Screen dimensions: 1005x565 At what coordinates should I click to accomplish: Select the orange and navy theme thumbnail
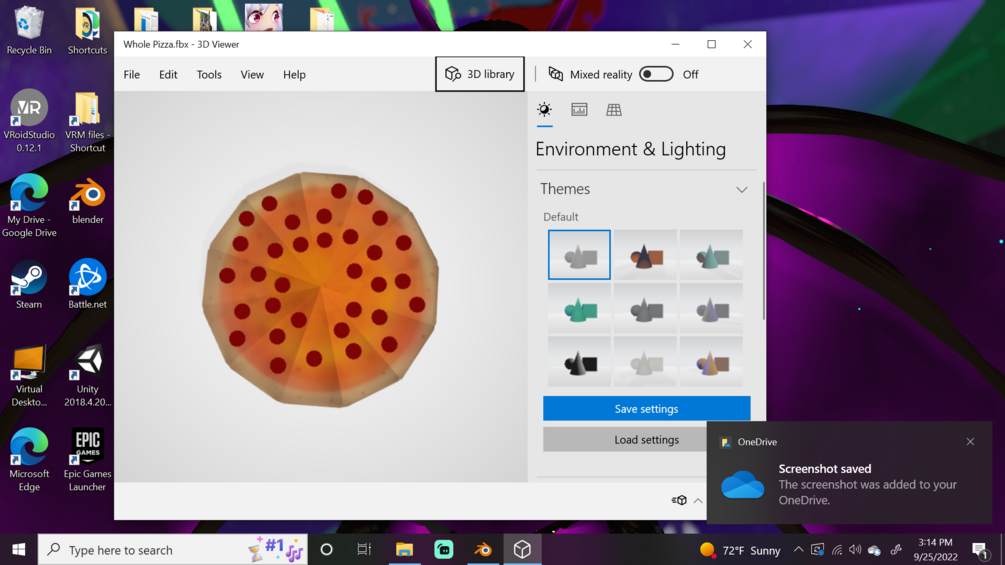click(x=645, y=255)
